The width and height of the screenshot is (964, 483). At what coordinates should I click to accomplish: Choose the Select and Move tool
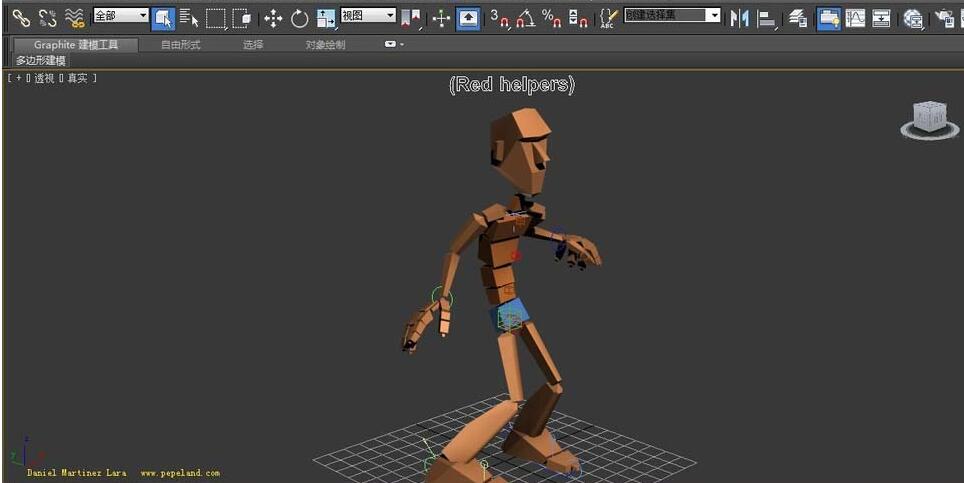(273, 18)
